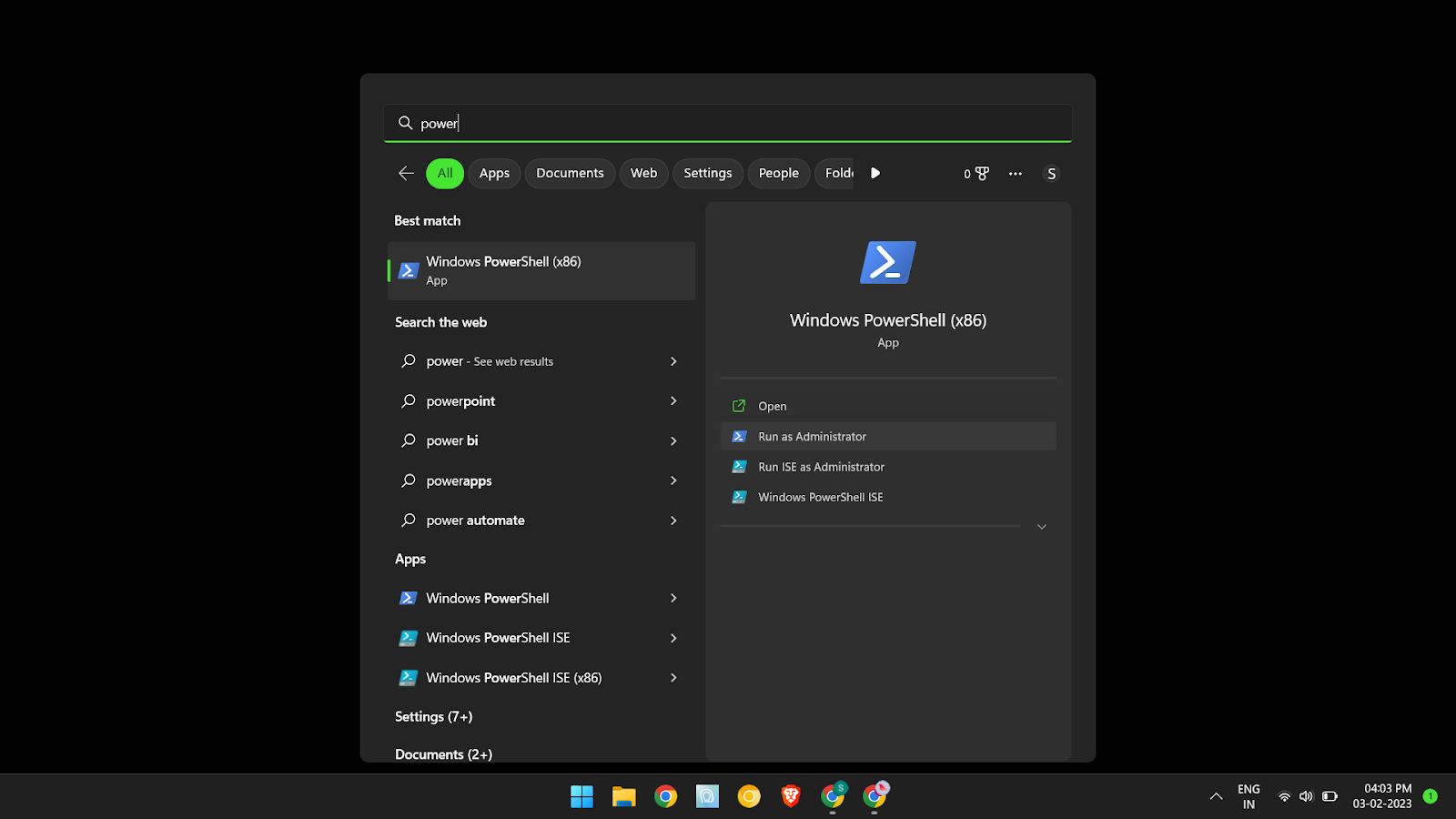This screenshot has width=1456, height=819.
Task: Expand the powerapps suggestion chevron
Action: click(x=673, y=480)
